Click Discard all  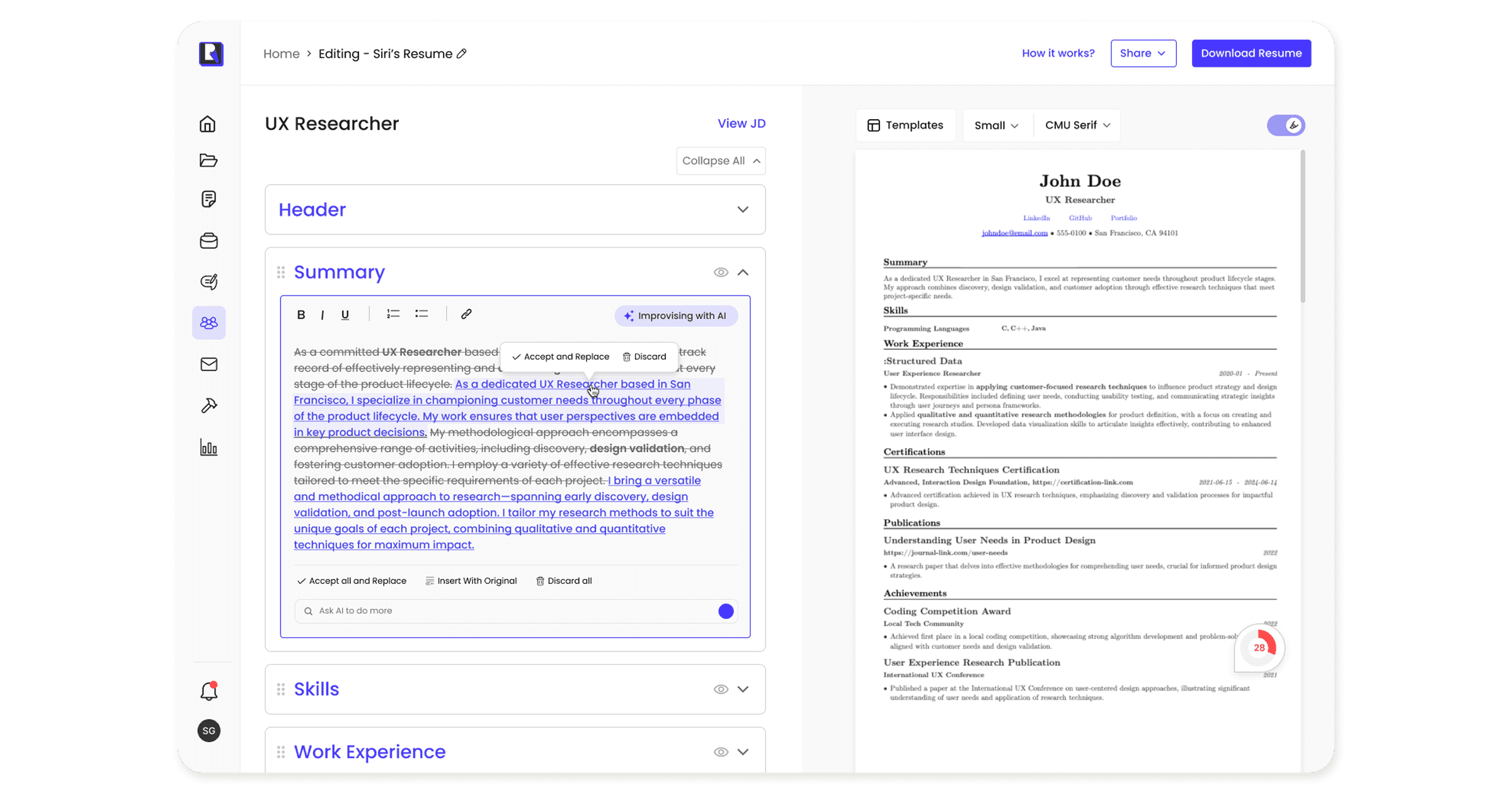click(564, 581)
